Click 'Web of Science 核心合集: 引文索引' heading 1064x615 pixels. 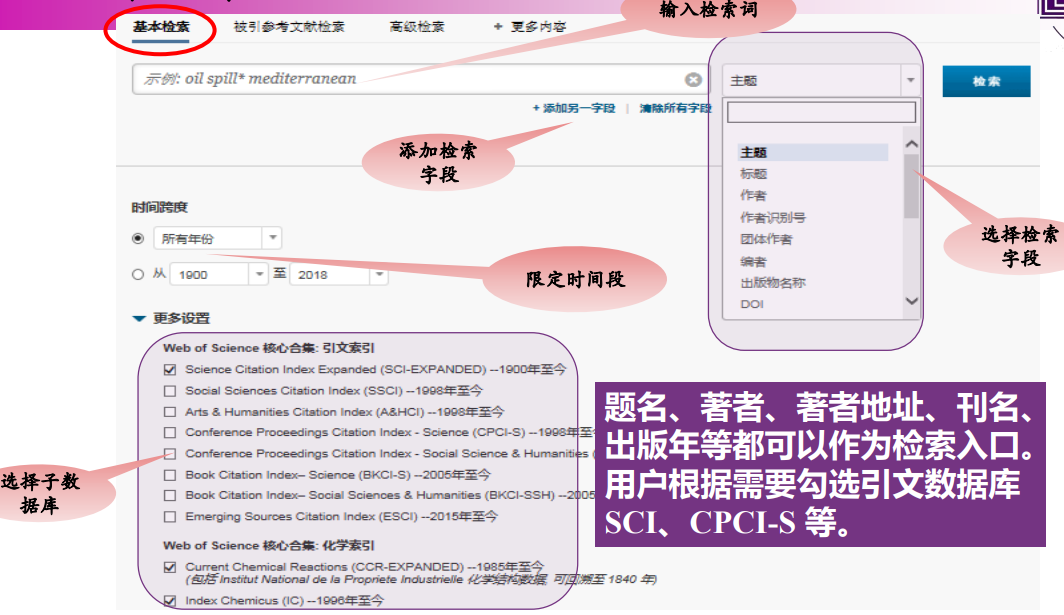[269, 348]
